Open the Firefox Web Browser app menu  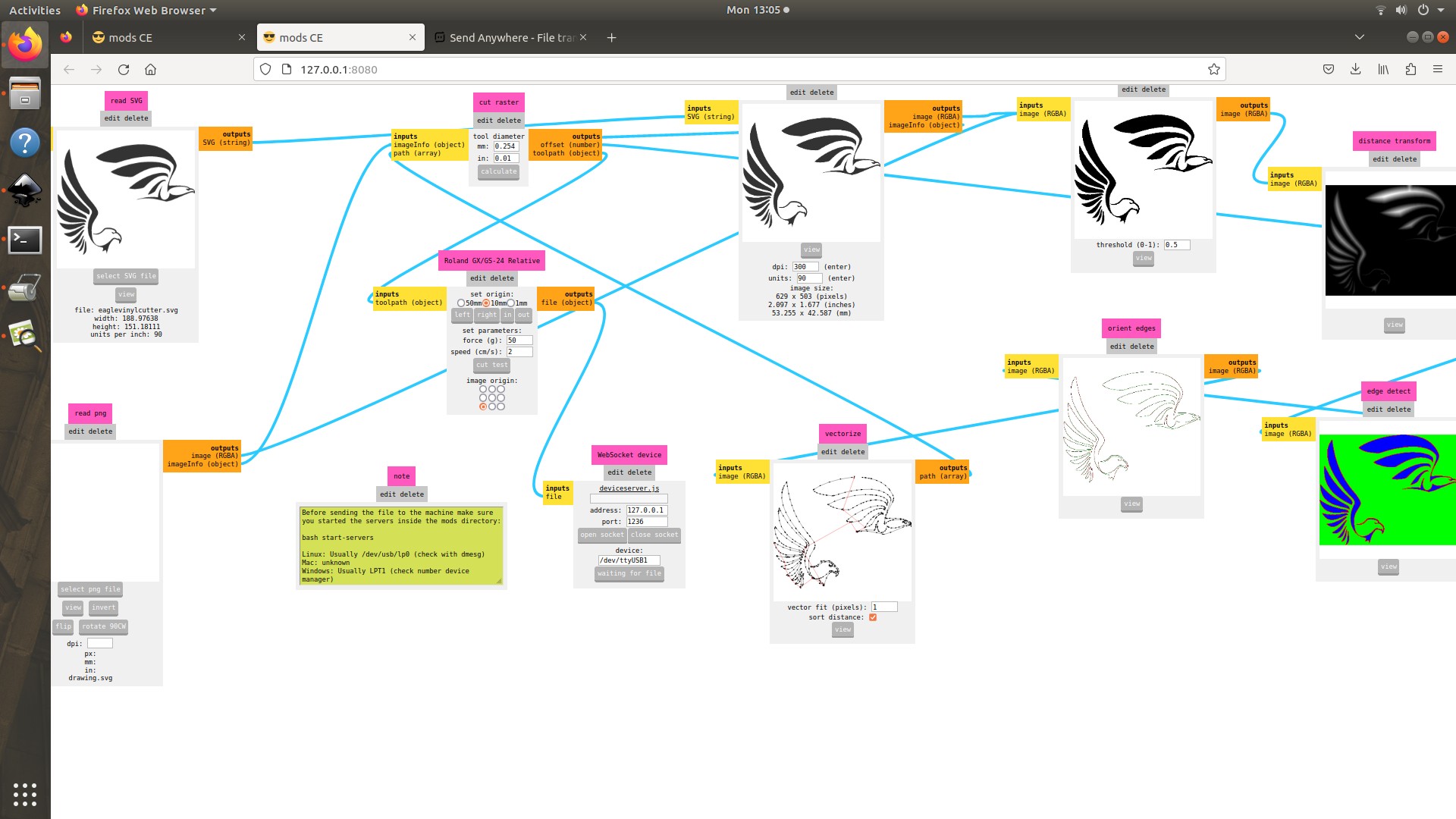146,10
